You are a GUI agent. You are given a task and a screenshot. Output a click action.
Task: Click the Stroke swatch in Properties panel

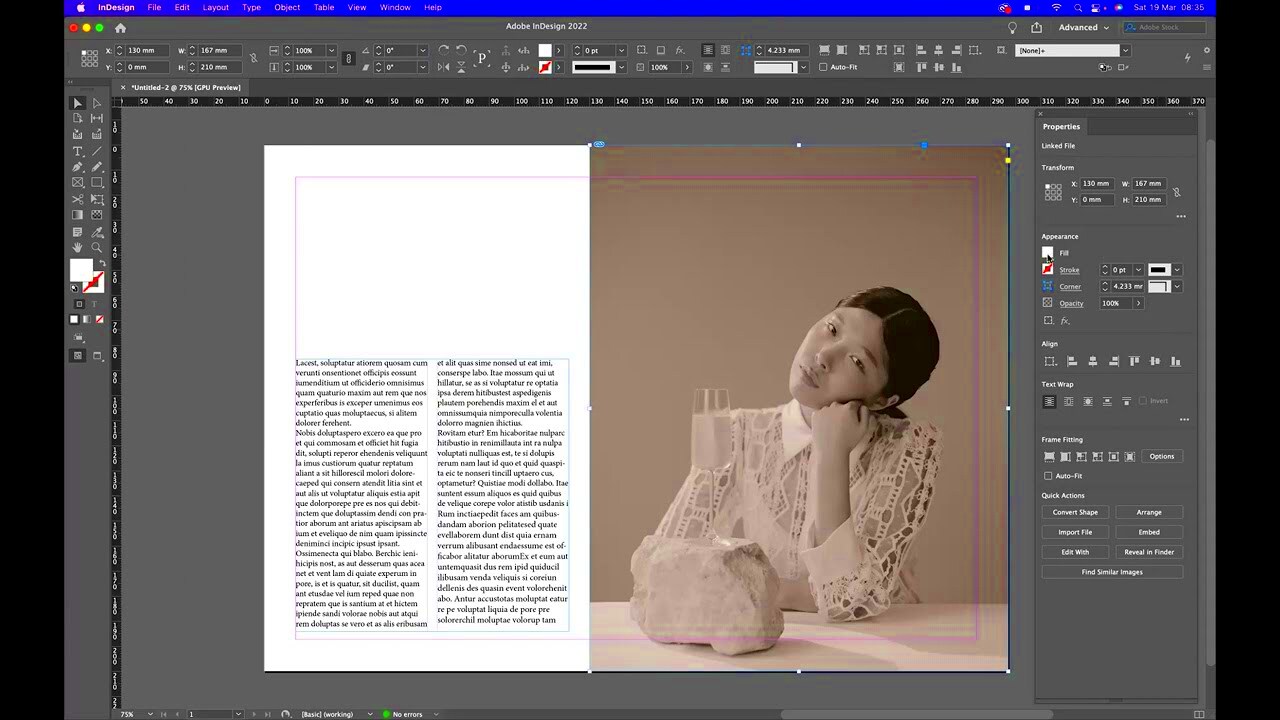tap(1047, 269)
